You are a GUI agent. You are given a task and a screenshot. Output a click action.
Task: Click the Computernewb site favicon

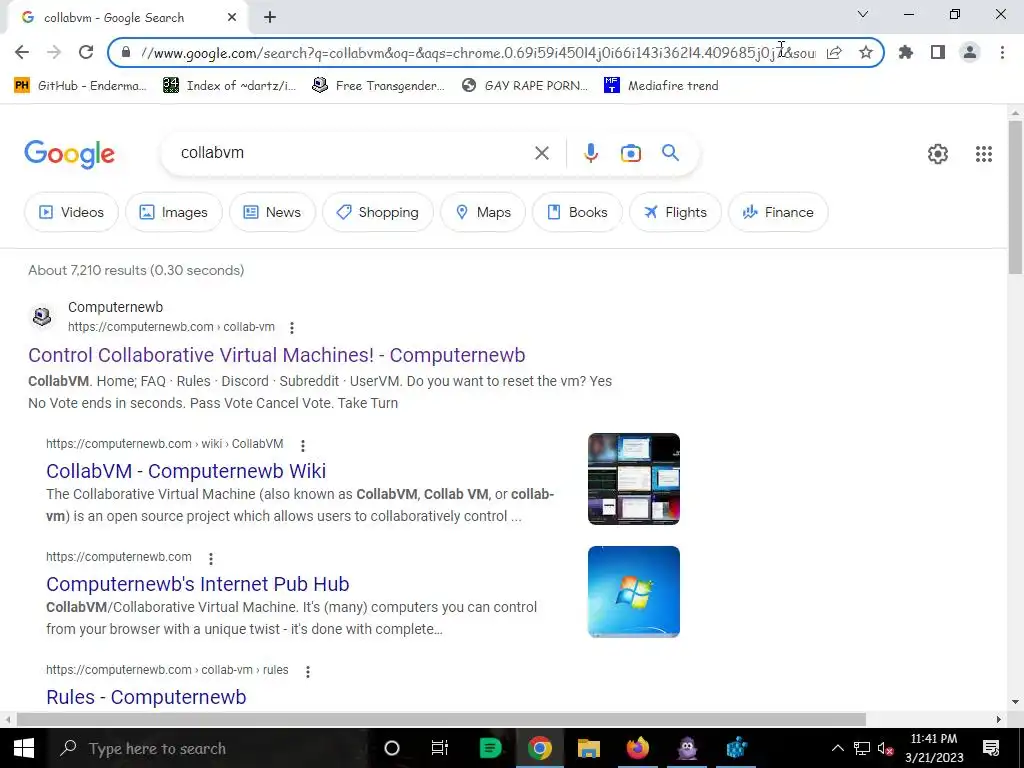tap(42, 317)
